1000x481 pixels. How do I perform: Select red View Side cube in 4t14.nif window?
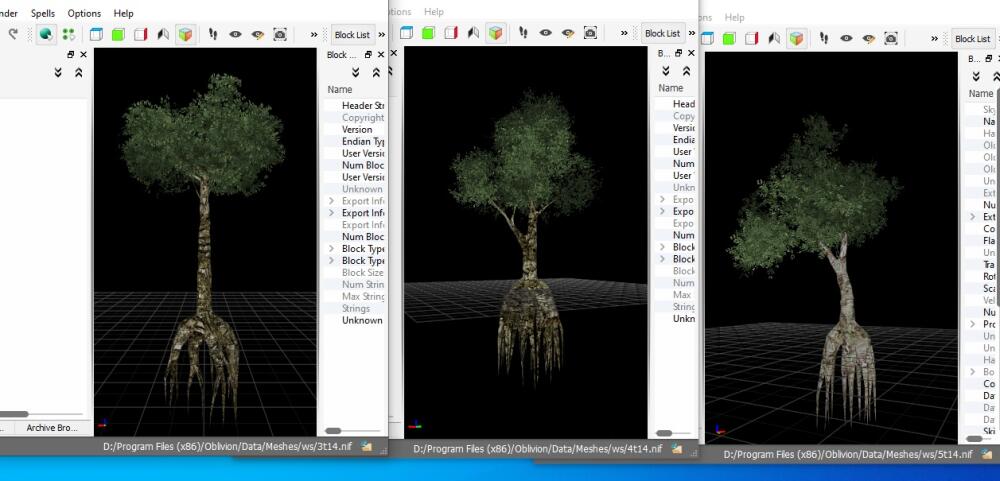click(451, 33)
